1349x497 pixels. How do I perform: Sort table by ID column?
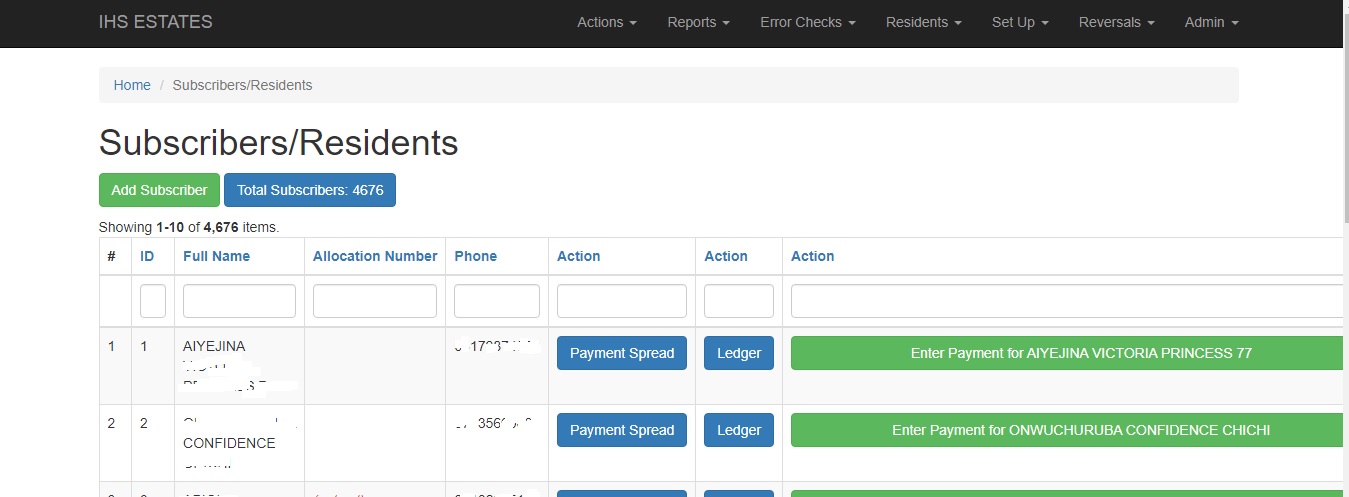click(x=147, y=256)
